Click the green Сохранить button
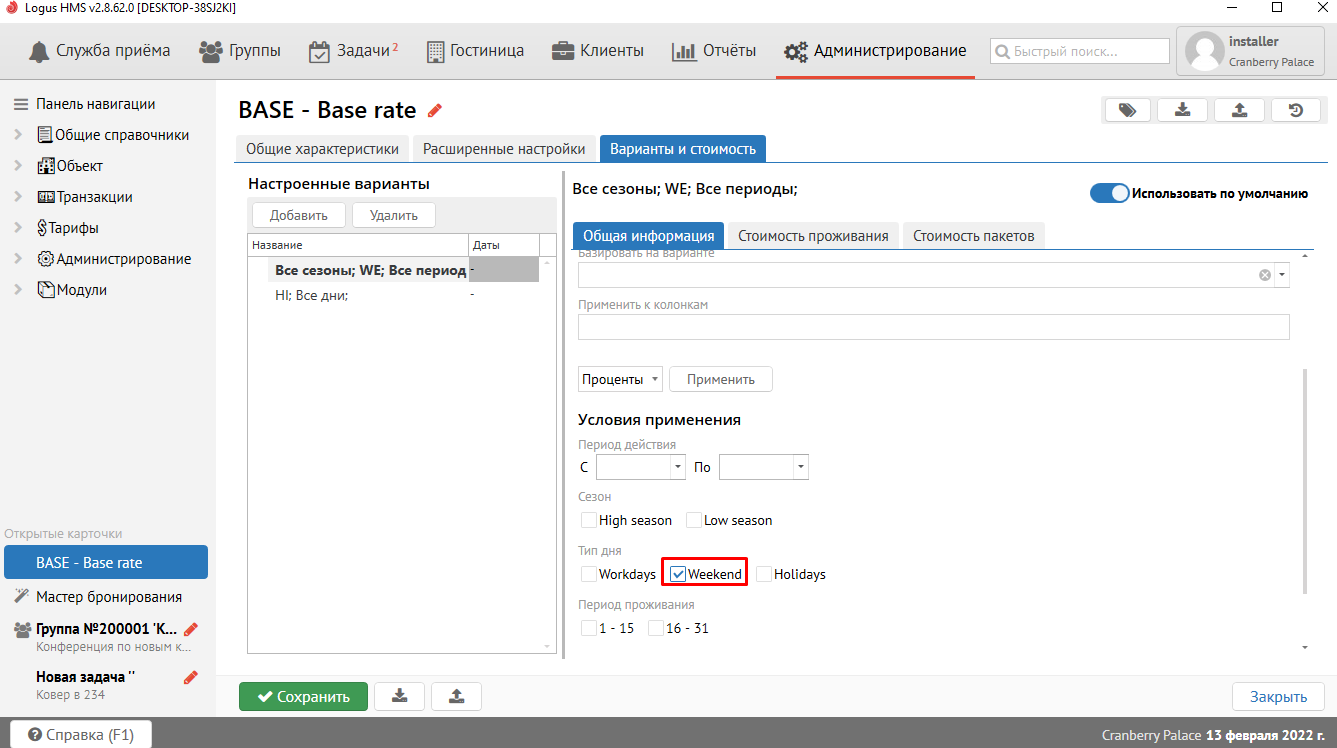Screen dimensions: 1337x748 click(x=303, y=697)
